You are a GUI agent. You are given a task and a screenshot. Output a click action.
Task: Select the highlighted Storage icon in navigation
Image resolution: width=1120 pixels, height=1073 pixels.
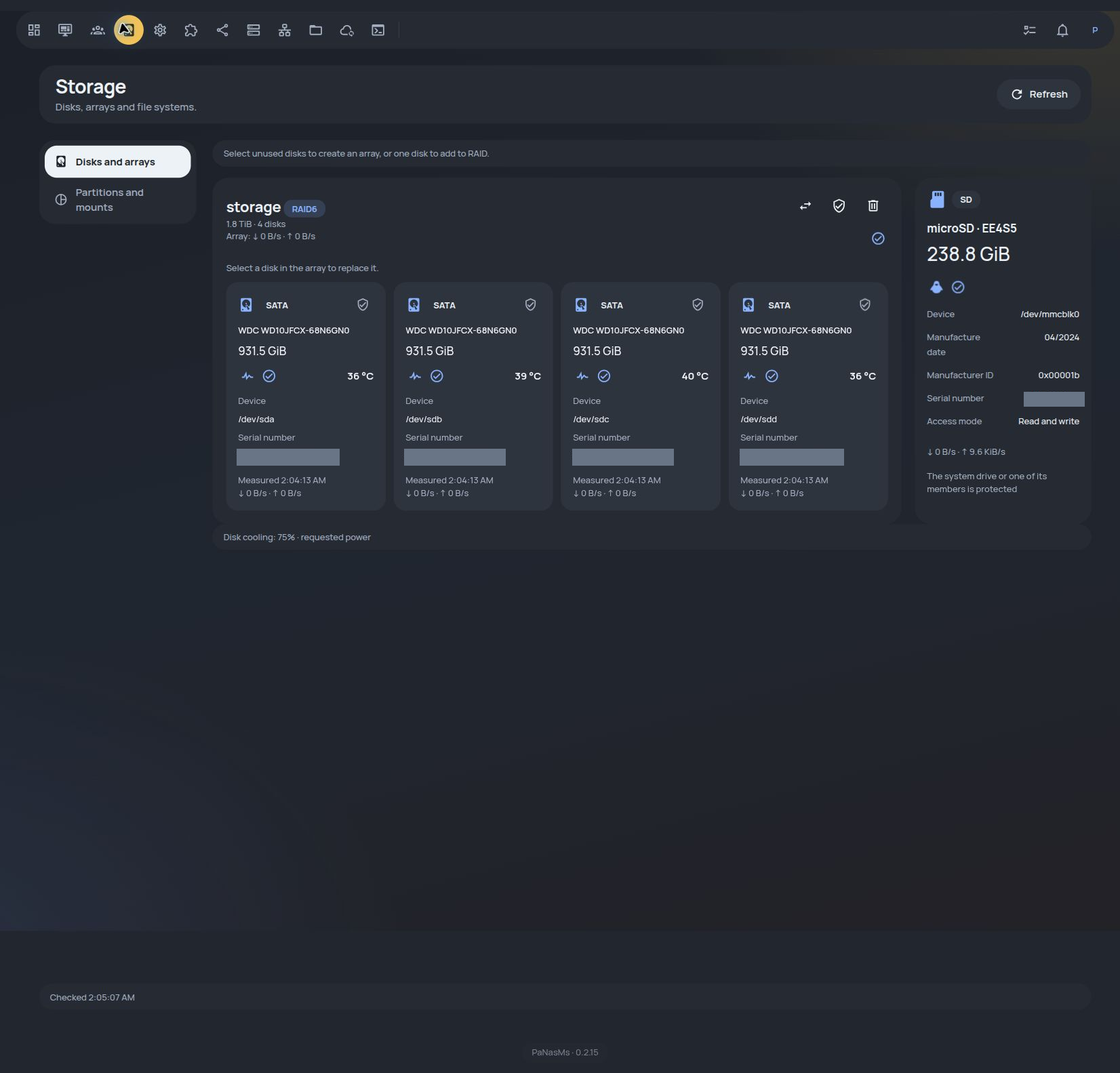(129, 30)
